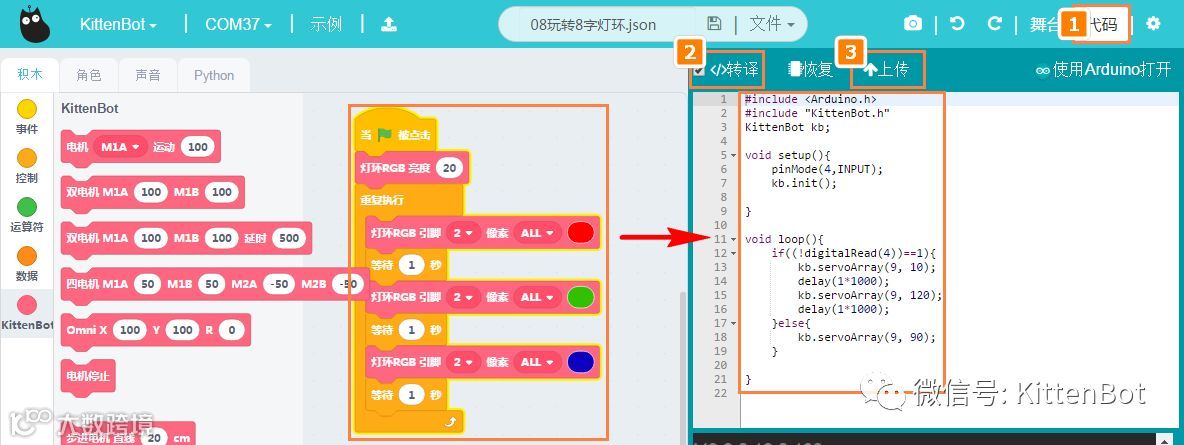Image resolution: width=1184 pixels, height=445 pixels.
Task: Select the 数据 data category circle
Action: tap(27, 256)
